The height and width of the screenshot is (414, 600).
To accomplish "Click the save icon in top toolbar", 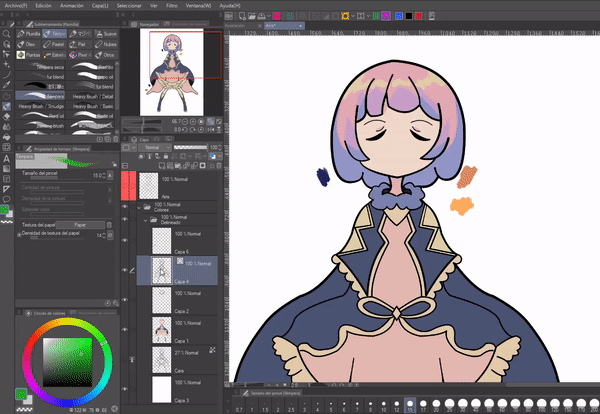I will (x=261, y=16).
